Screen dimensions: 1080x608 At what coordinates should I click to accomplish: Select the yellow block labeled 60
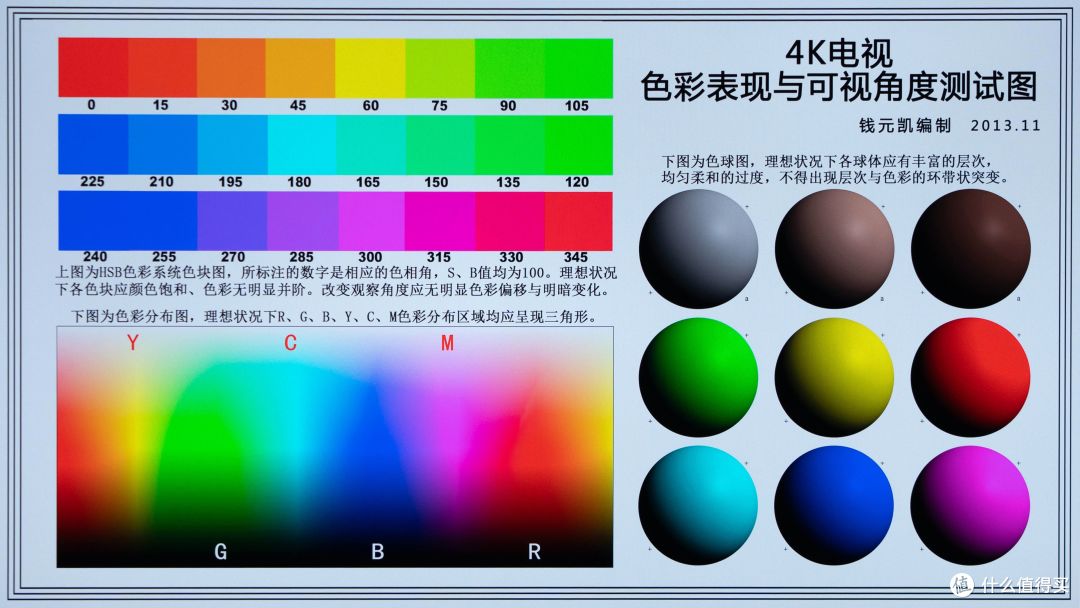pyautogui.click(x=370, y=67)
